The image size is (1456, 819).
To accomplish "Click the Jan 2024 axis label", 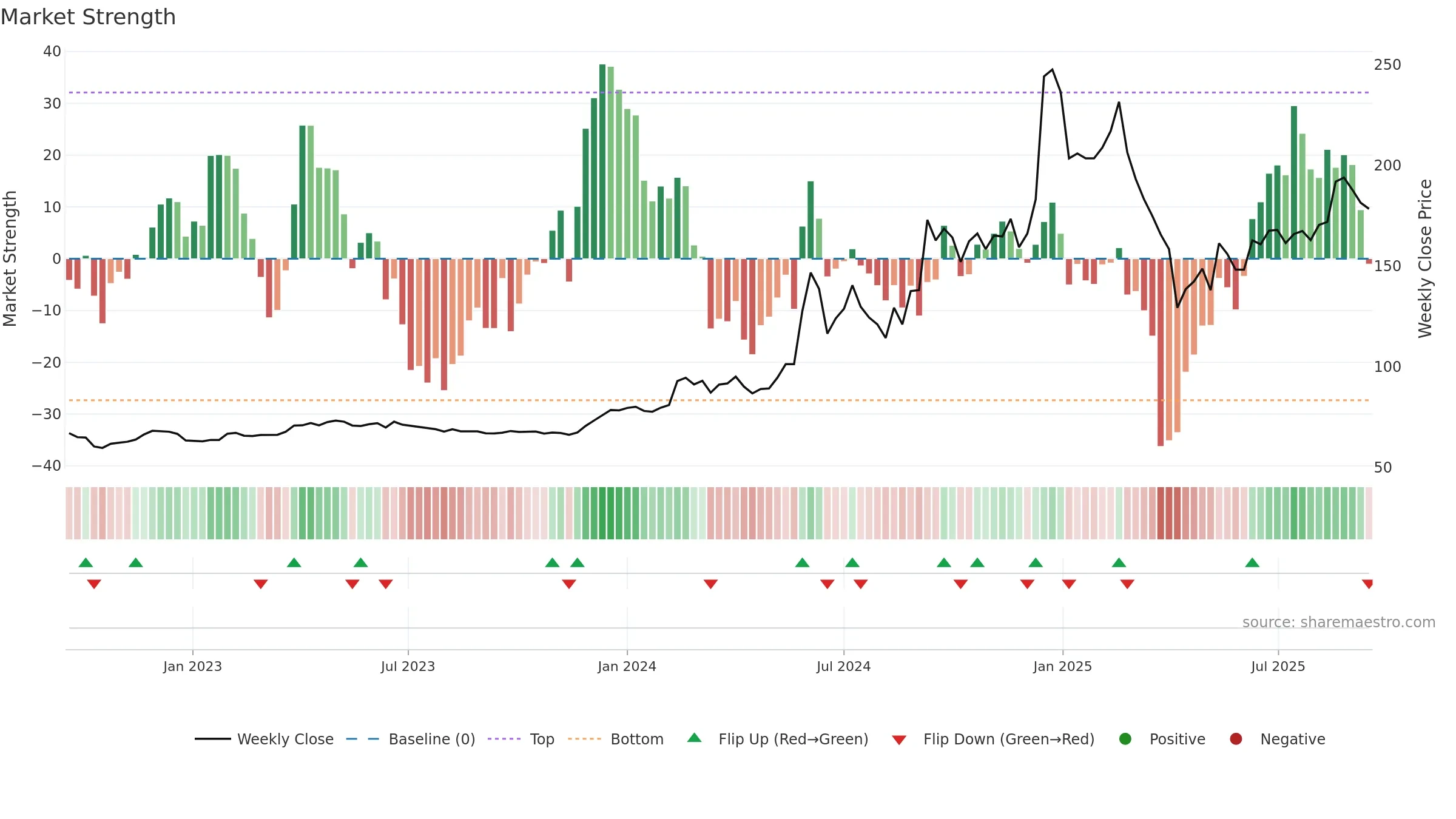I will point(627,666).
